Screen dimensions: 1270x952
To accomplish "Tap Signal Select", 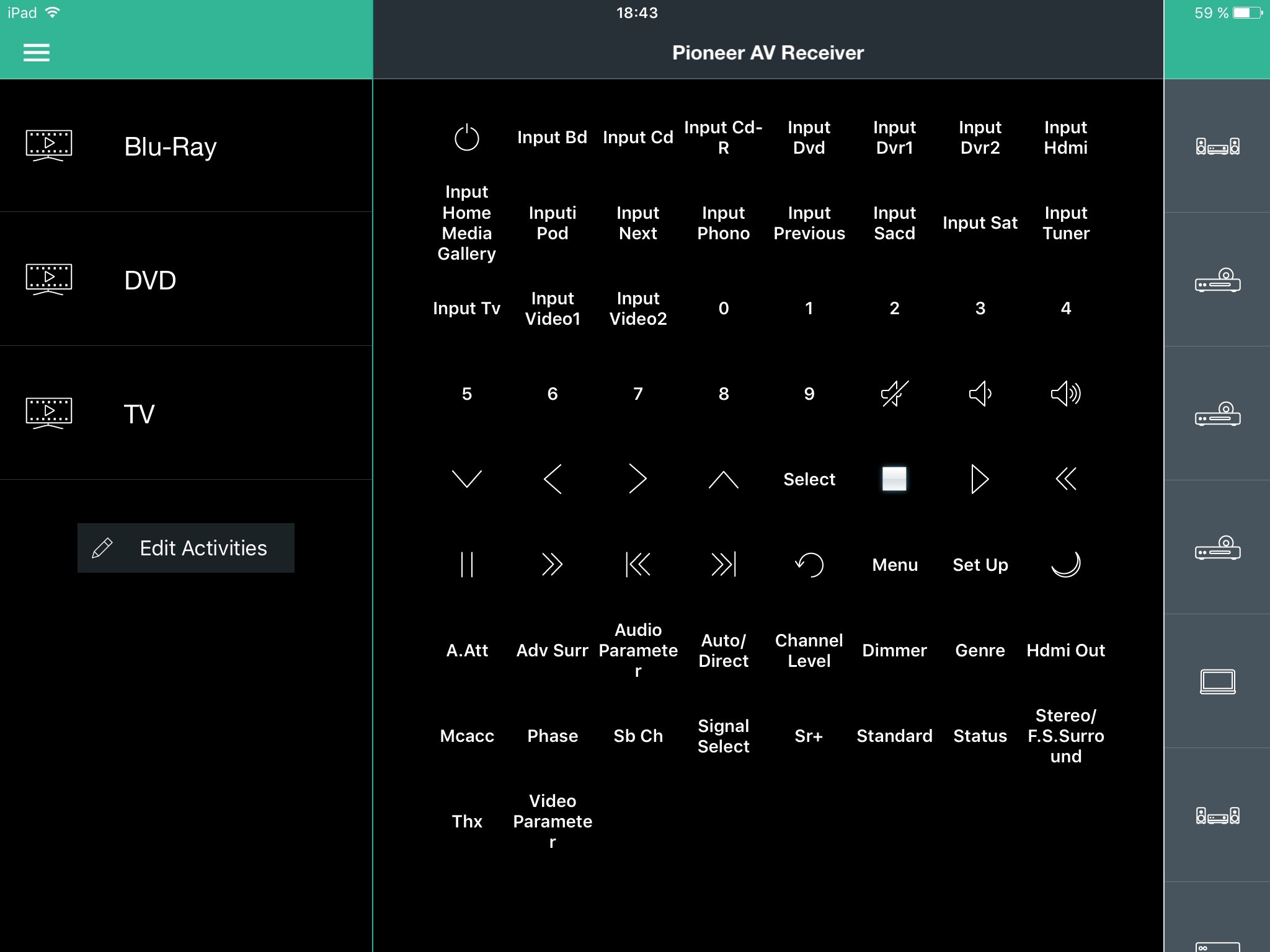I will 724,736.
